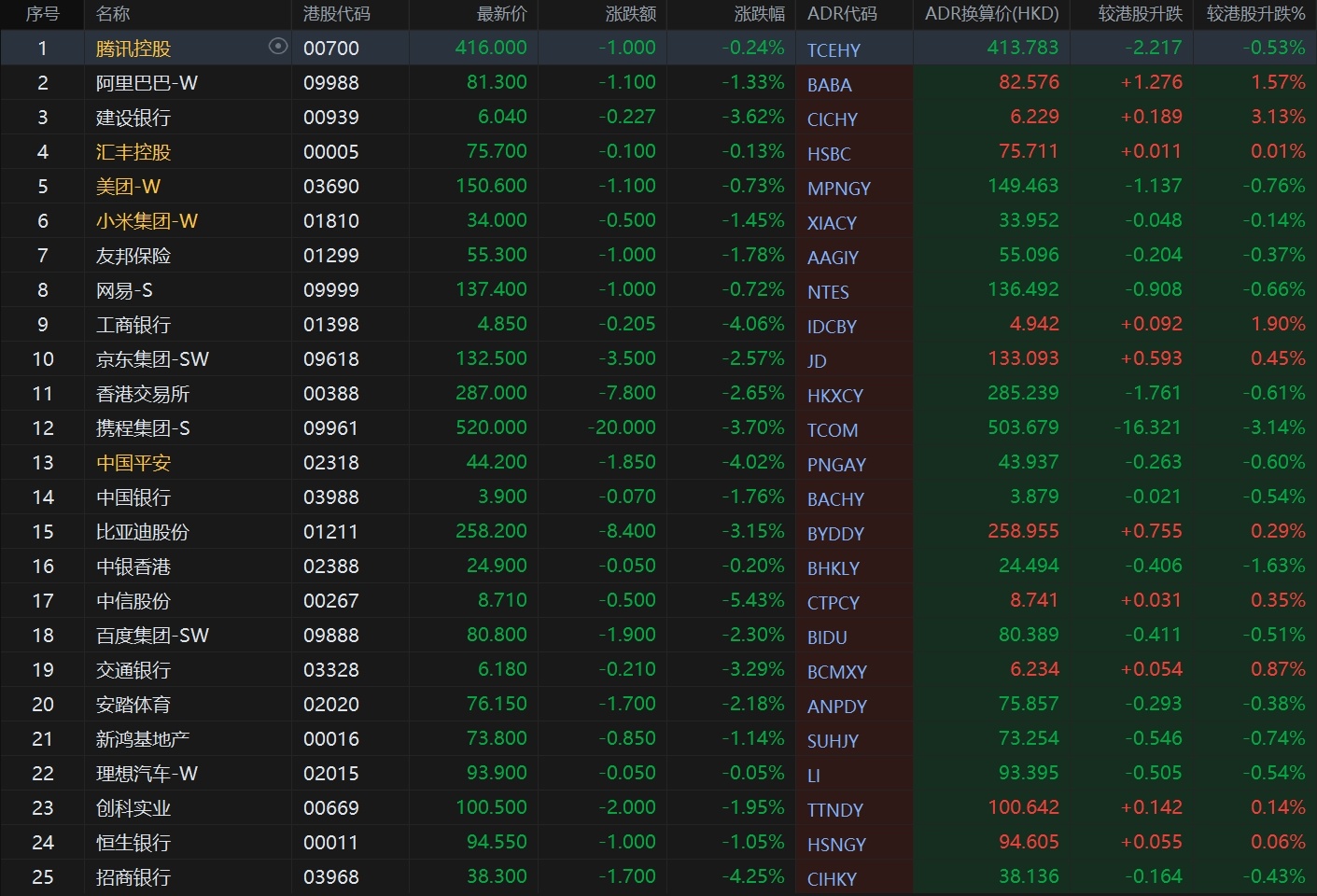Select the 小米集团-W stock name
Viewport: 1317px width, 896px height.
coord(147,221)
